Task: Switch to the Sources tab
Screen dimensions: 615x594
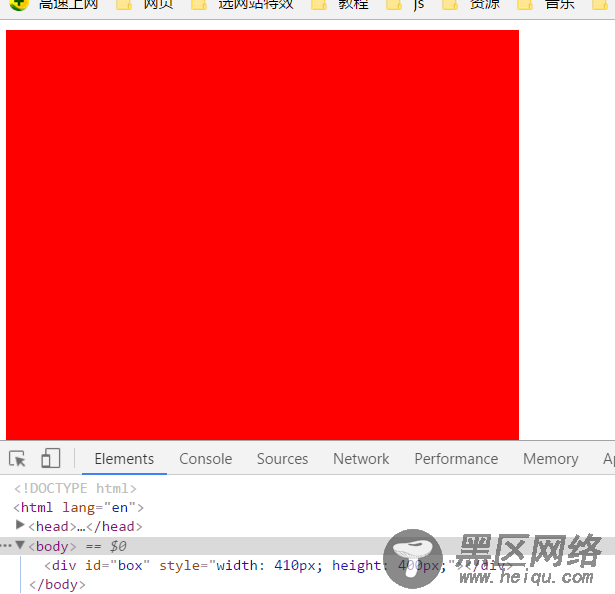Action: point(282,459)
